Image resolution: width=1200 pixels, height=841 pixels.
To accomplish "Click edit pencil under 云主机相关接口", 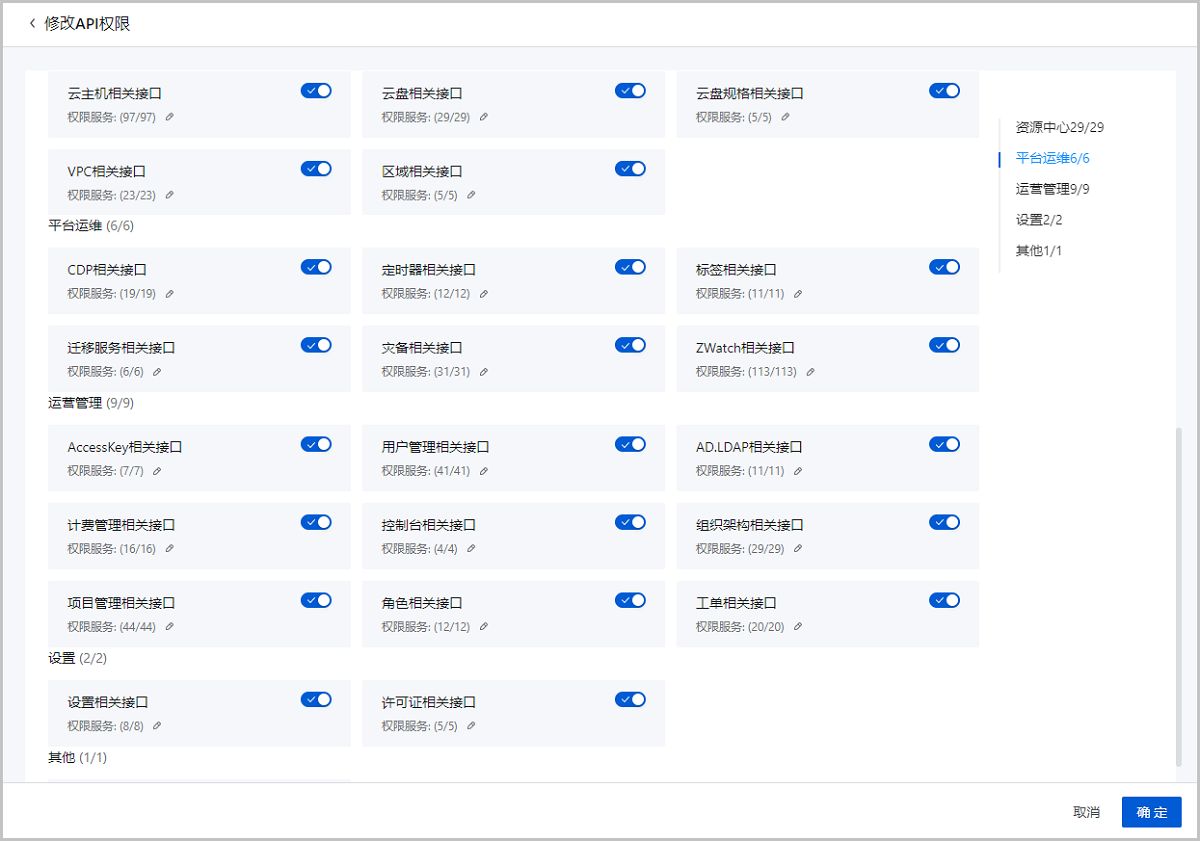I will tap(169, 117).
